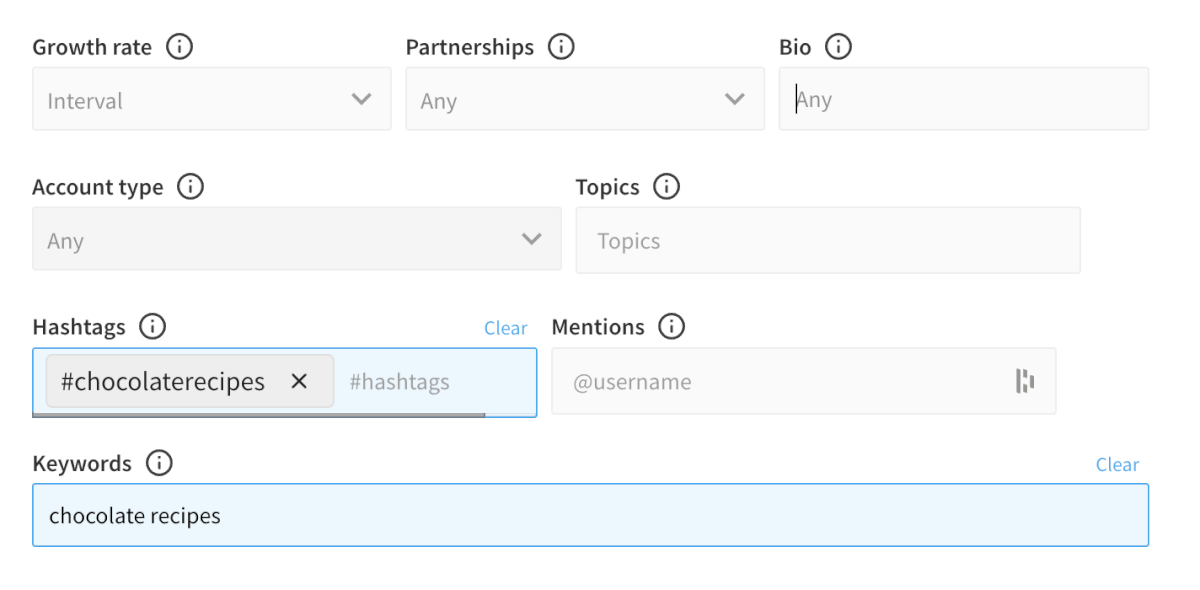Click the Hashtags info icon
This screenshot has width=1200, height=590.
(152, 327)
